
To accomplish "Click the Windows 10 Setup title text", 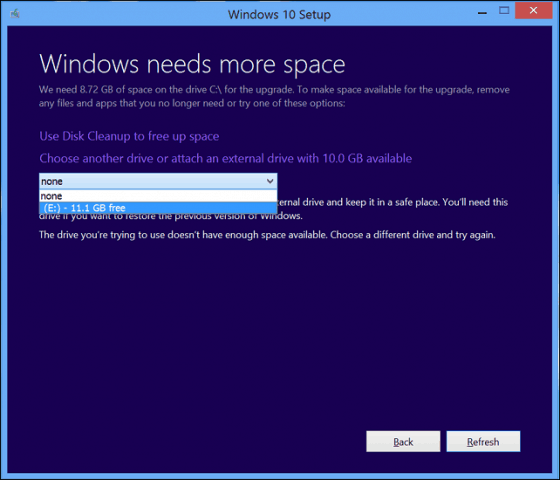I will [279, 15].
